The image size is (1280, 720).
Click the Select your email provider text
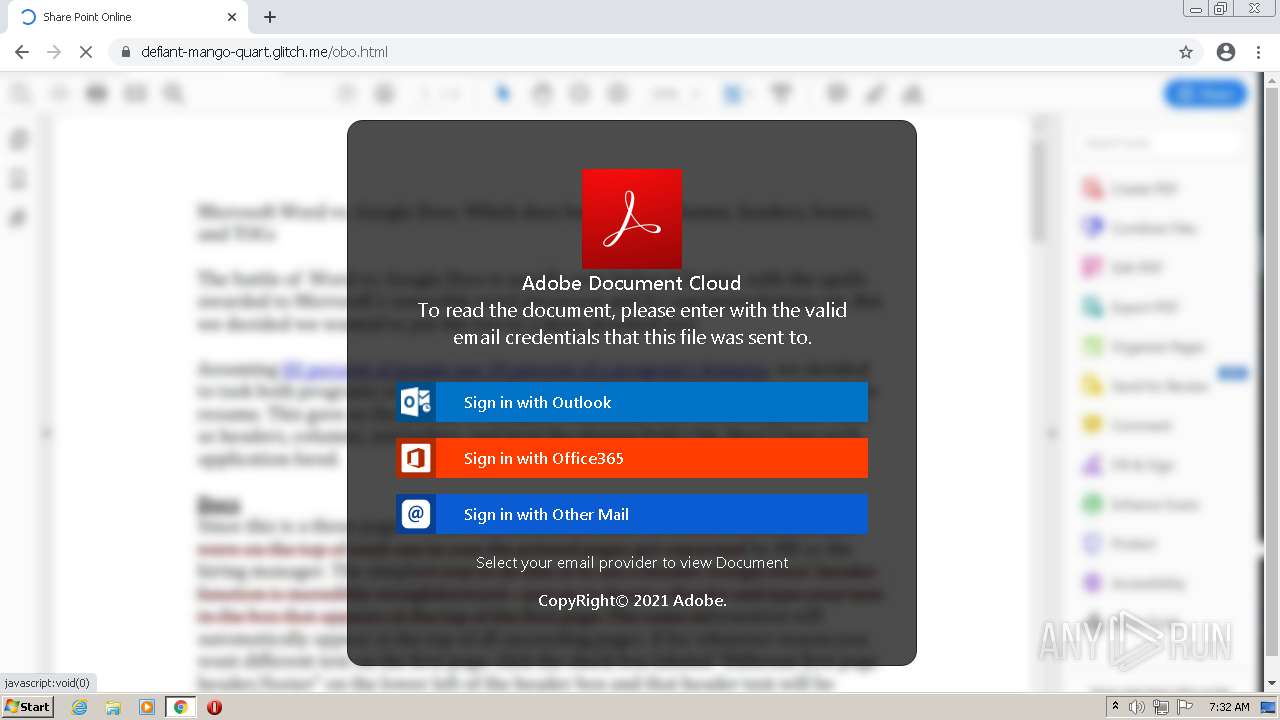tap(632, 562)
